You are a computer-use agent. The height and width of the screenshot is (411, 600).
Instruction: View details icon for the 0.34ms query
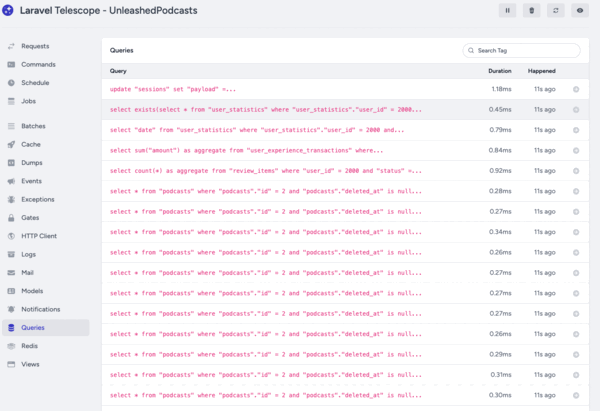pos(576,232)
